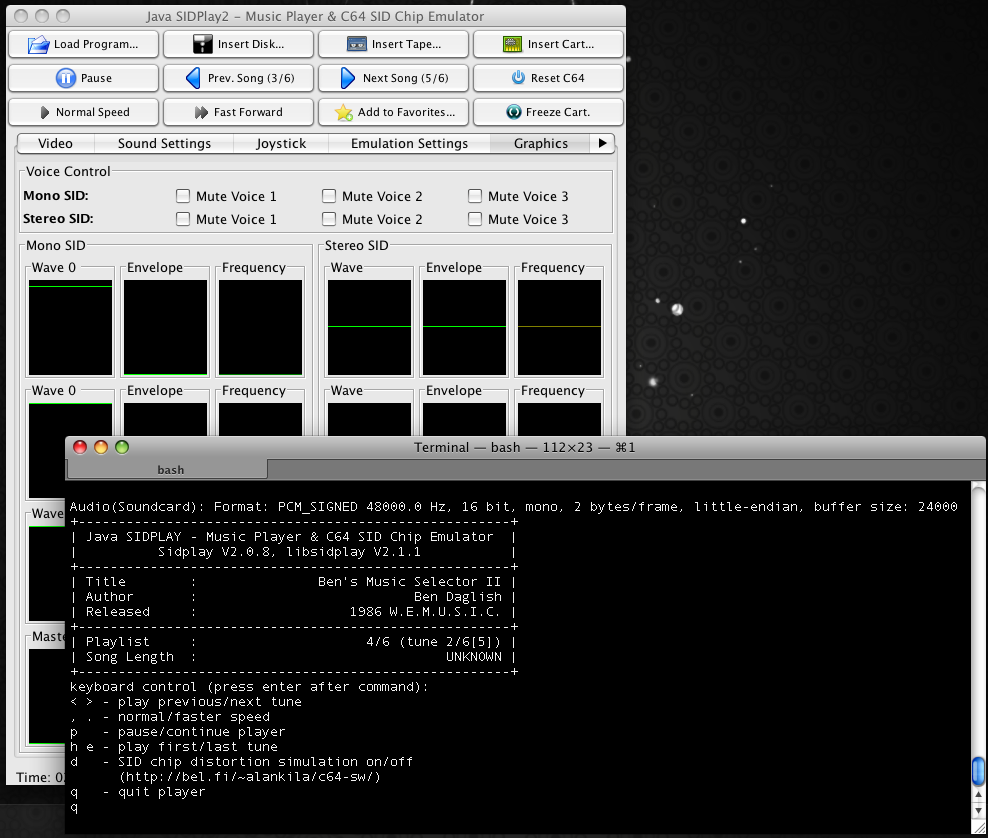
Task: Click the Insert Disk floppy icon
Action: 203,44
